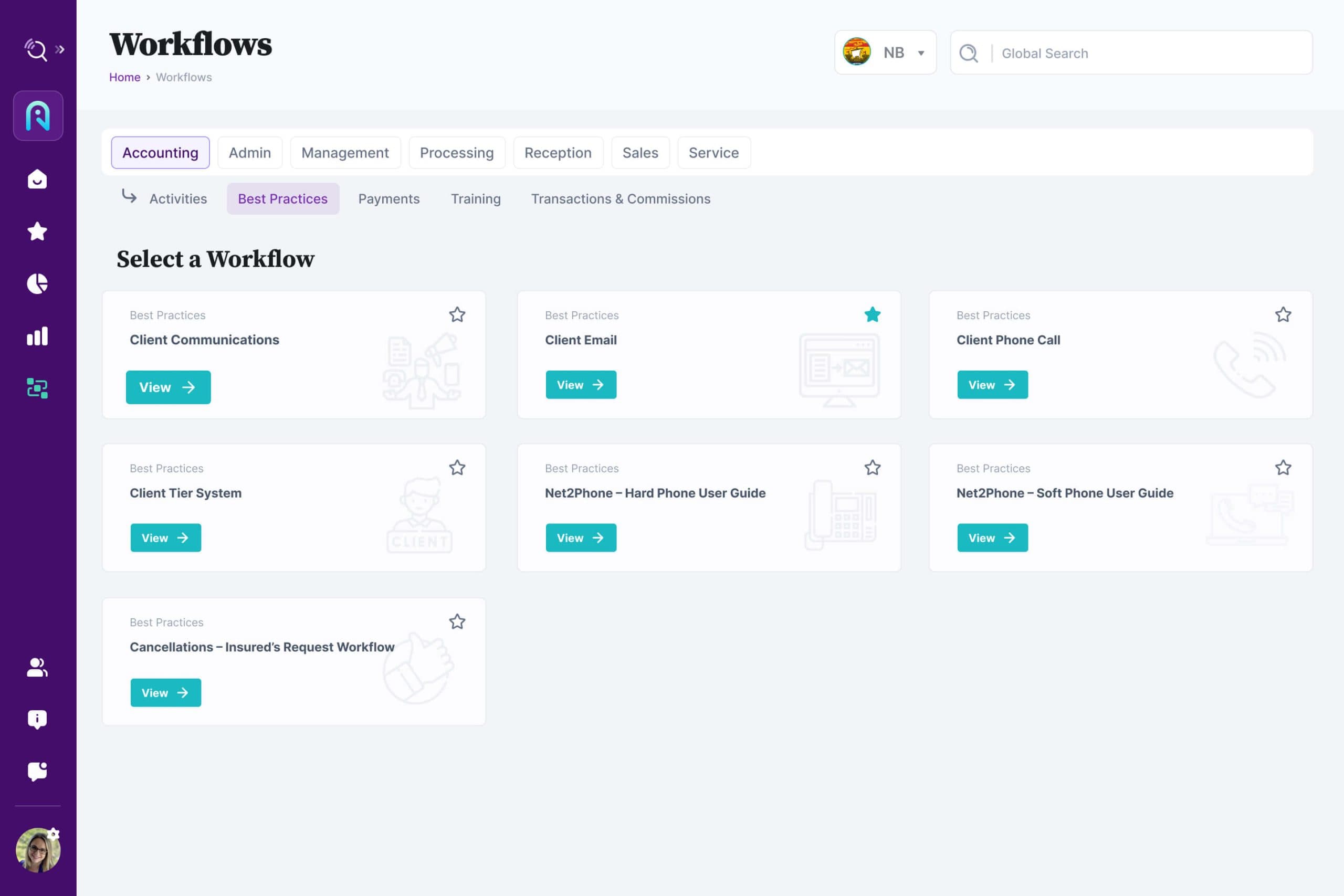This screenshot has width=1344, height=896.
Task: Open the NB province dropdown
Action: (x=885, y=52)
